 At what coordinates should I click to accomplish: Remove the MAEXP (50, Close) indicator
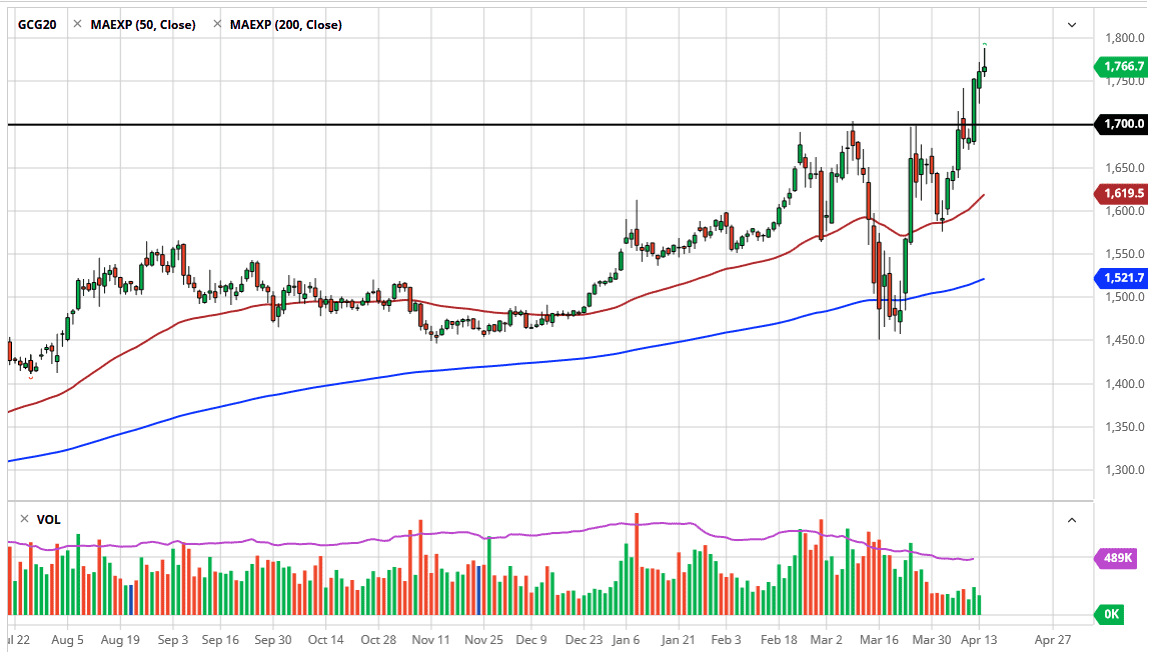coord(76,24)
